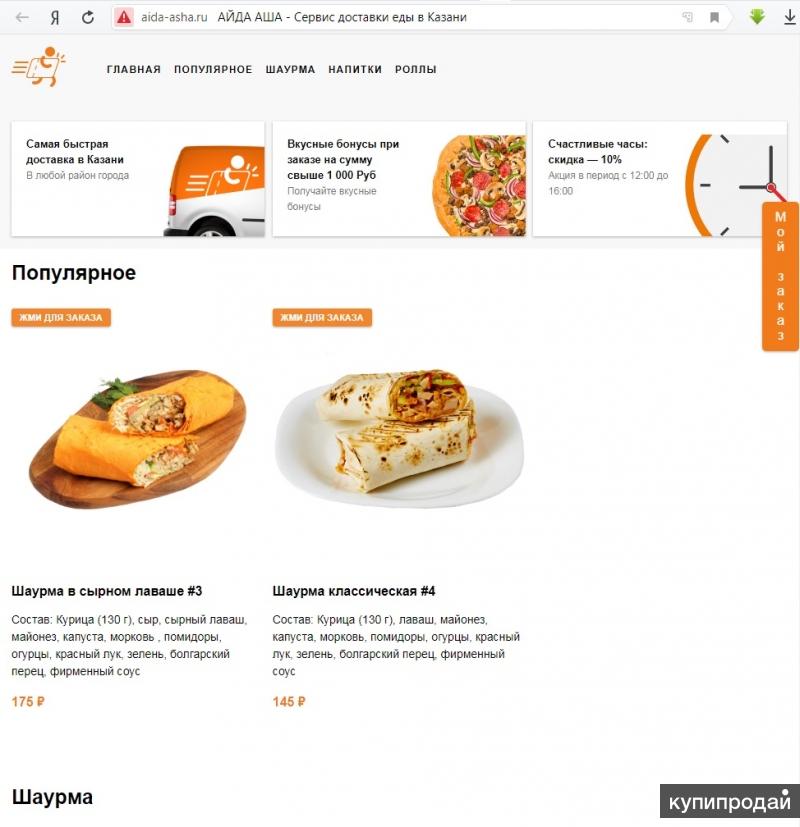Open the ГЛАВНАЯ menu item

coord(133,70)
